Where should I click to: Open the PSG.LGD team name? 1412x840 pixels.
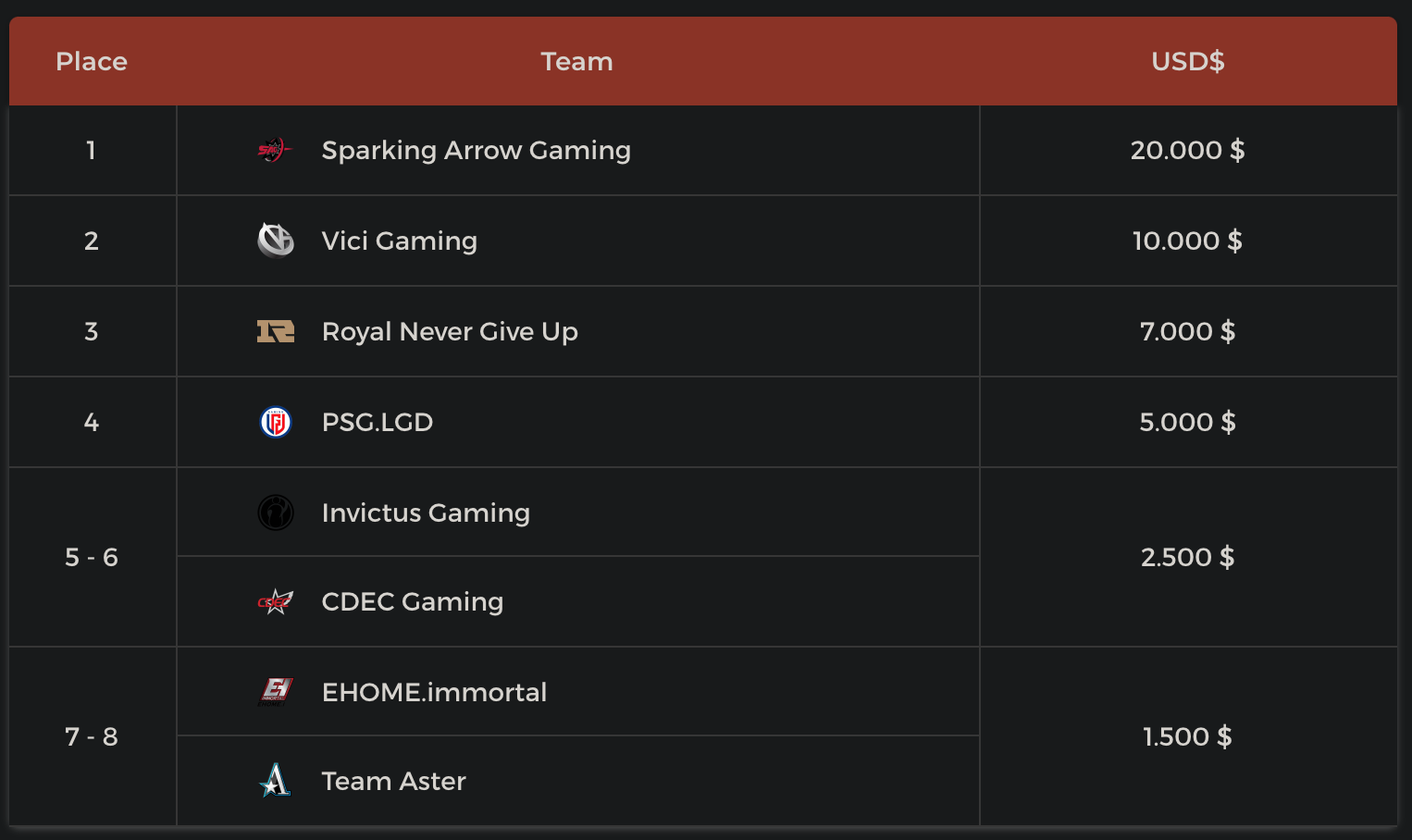coord(377,422)
